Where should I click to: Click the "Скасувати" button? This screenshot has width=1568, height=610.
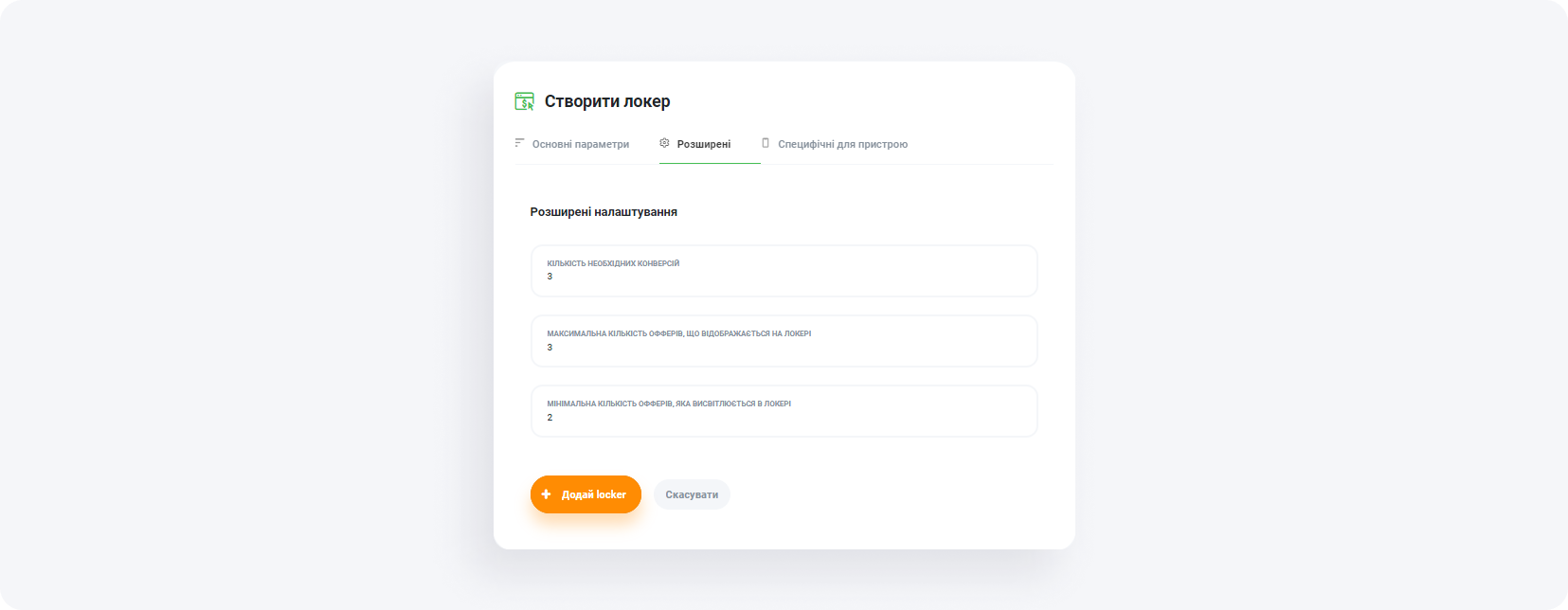coord(692,493)
